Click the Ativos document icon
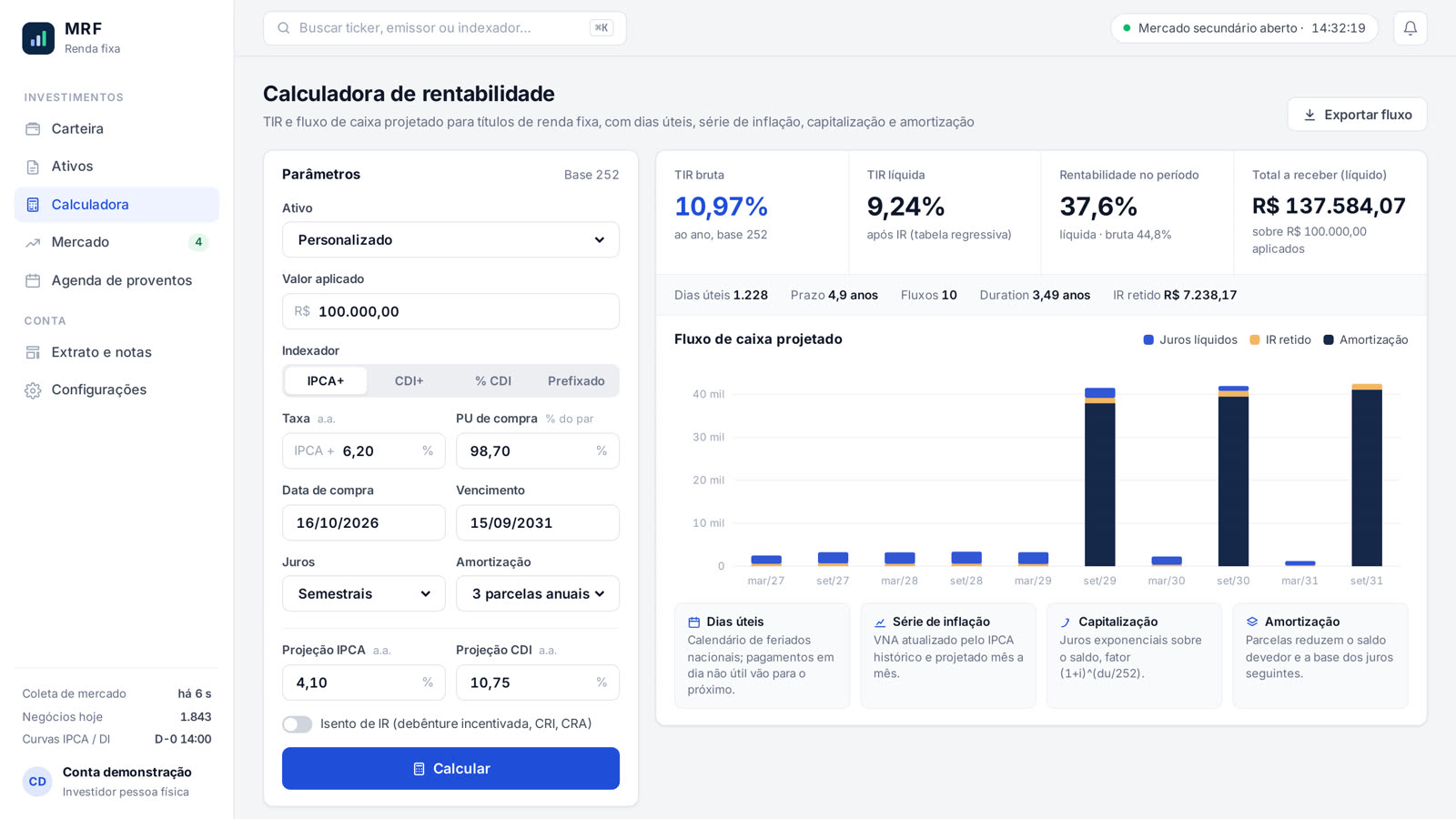The width and height of the screenshot is (1456, 819). pos(33,167)
